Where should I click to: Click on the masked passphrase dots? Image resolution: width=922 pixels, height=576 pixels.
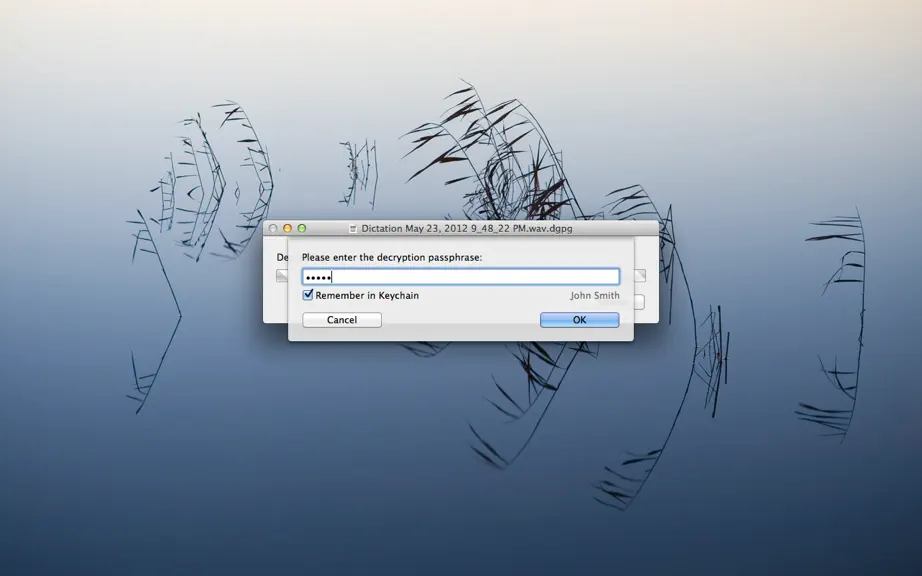(319, 277)
